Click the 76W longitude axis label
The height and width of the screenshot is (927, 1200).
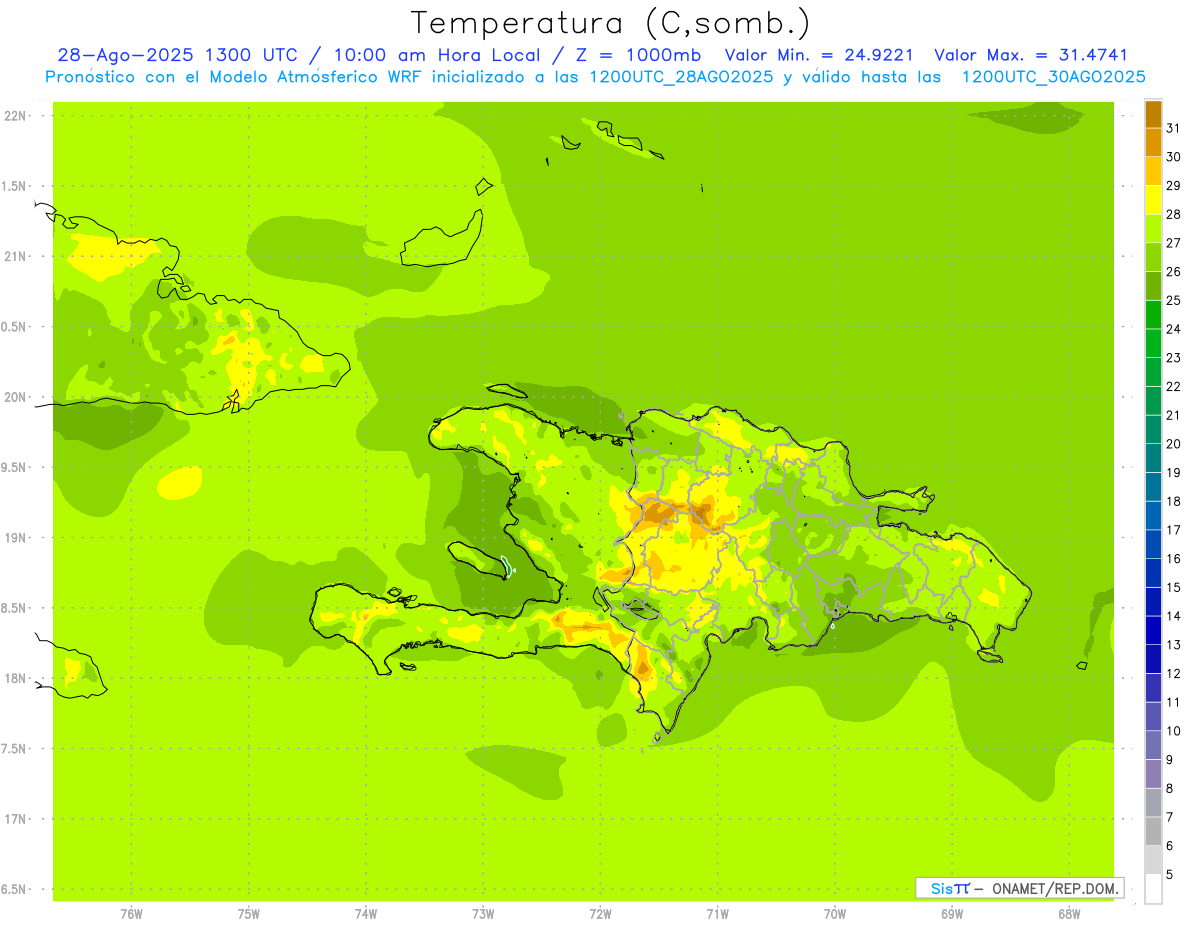131,913
